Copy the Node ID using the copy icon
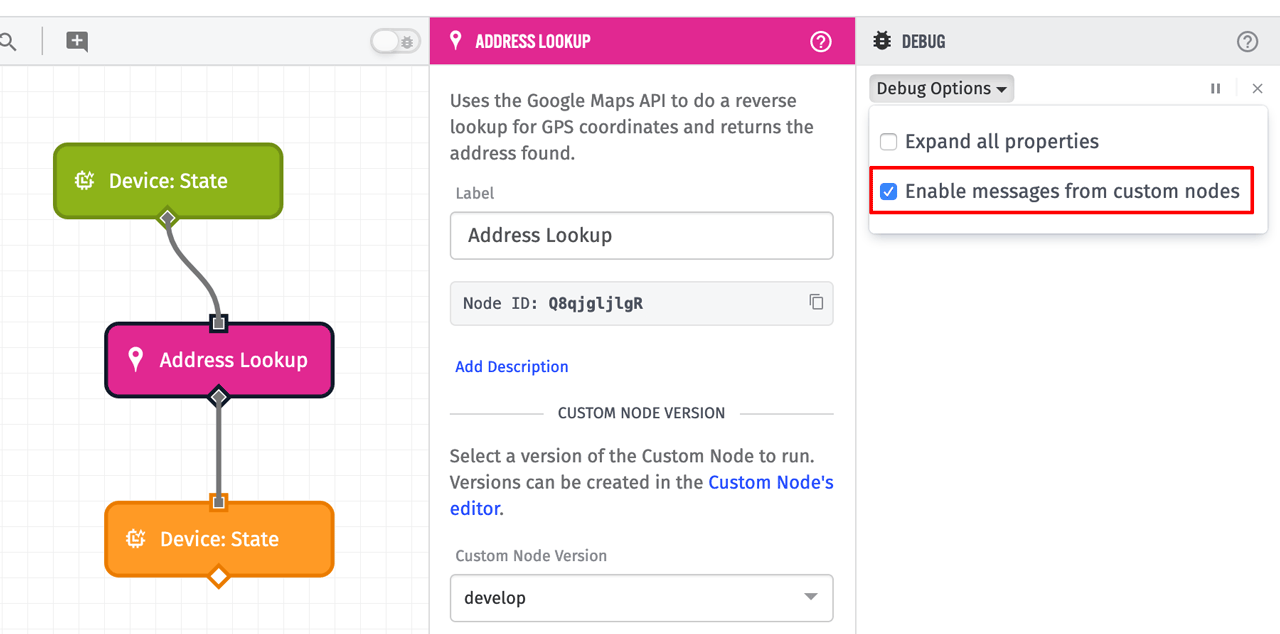Viewport: 1280px width, 634px height. [x=816, y=303]
